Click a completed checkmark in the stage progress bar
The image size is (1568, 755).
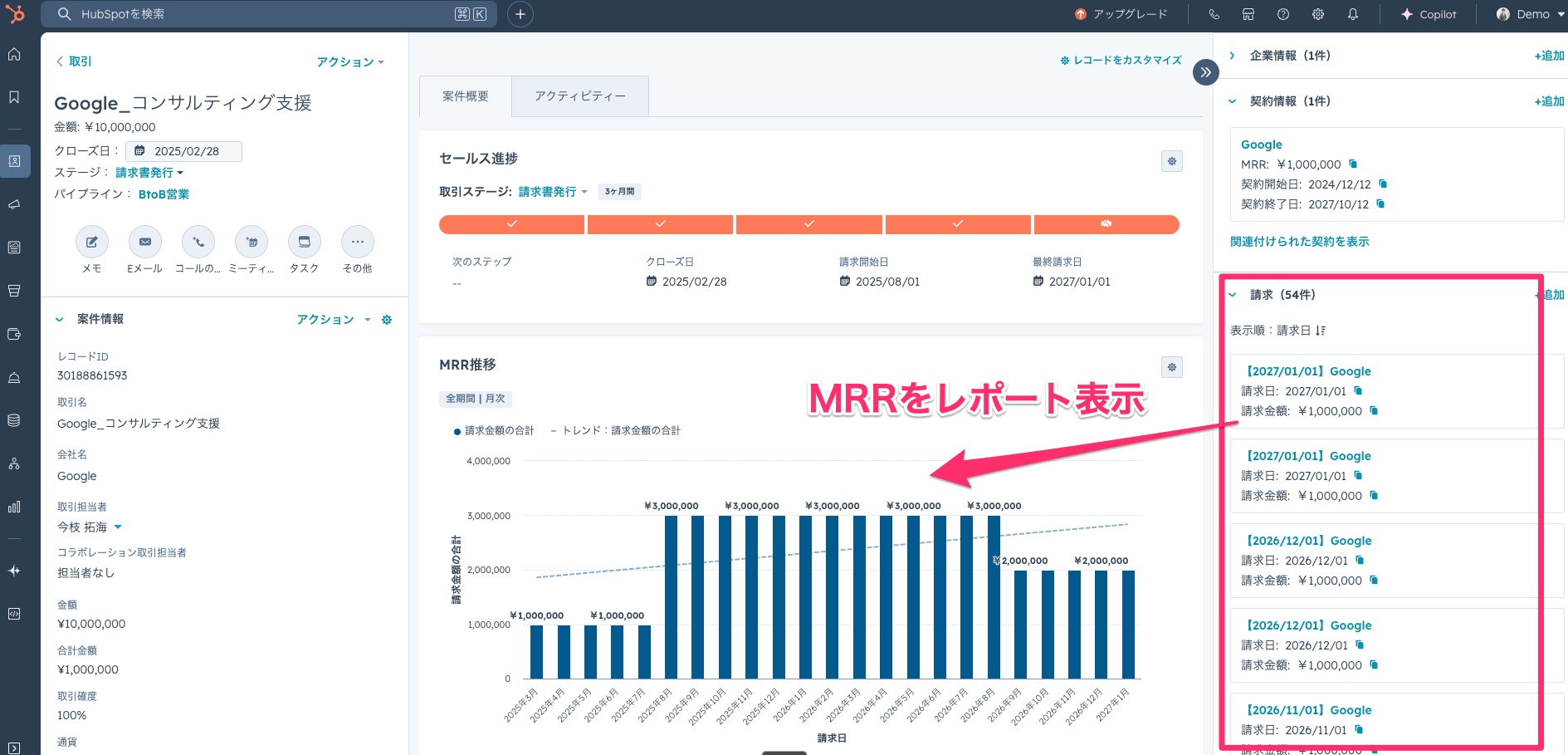point(511,224)
